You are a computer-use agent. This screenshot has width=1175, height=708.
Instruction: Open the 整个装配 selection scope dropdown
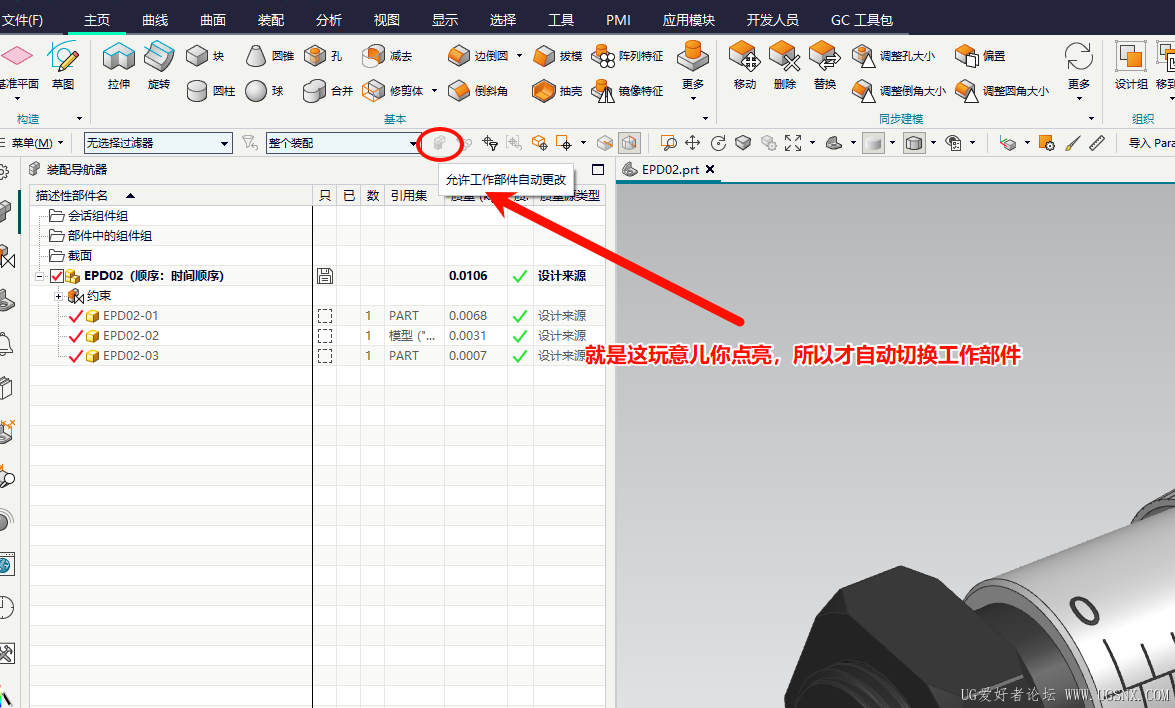[342, 142]
